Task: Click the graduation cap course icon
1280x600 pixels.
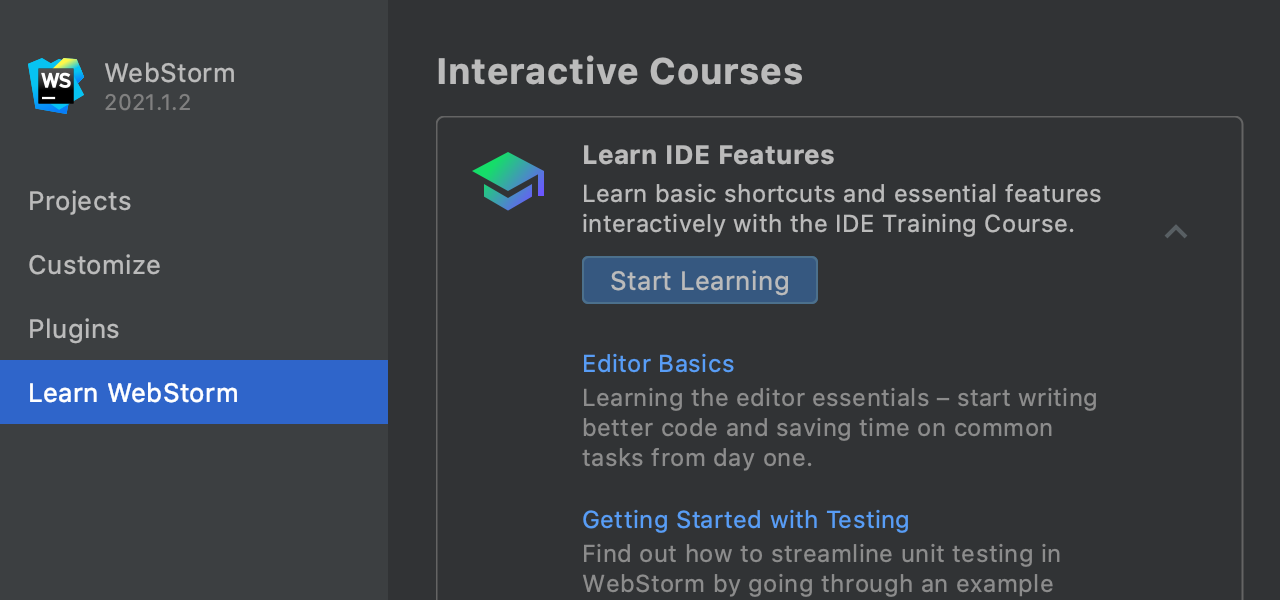Action: [x=508, y=181]
